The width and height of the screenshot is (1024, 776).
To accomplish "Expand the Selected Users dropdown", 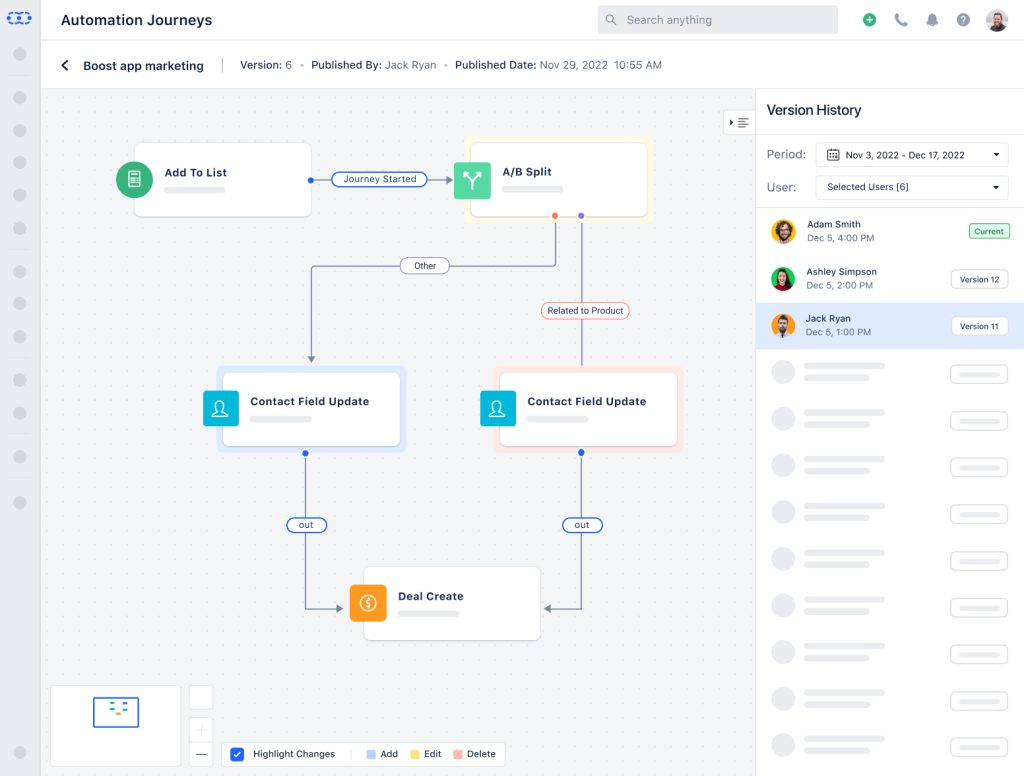I will coord(911,187).
